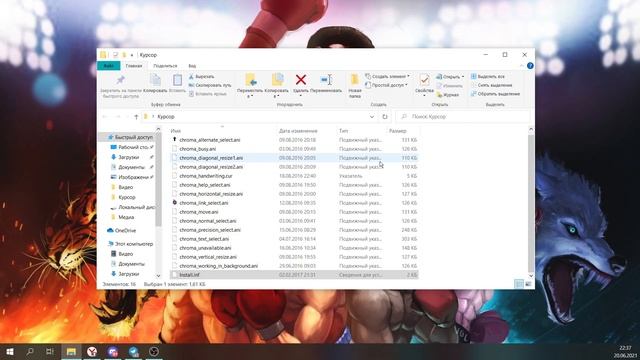The height and width of the screenshot is (360, 640).
Task: Select the file chroma_handwriting.cur
Action: 206,176
